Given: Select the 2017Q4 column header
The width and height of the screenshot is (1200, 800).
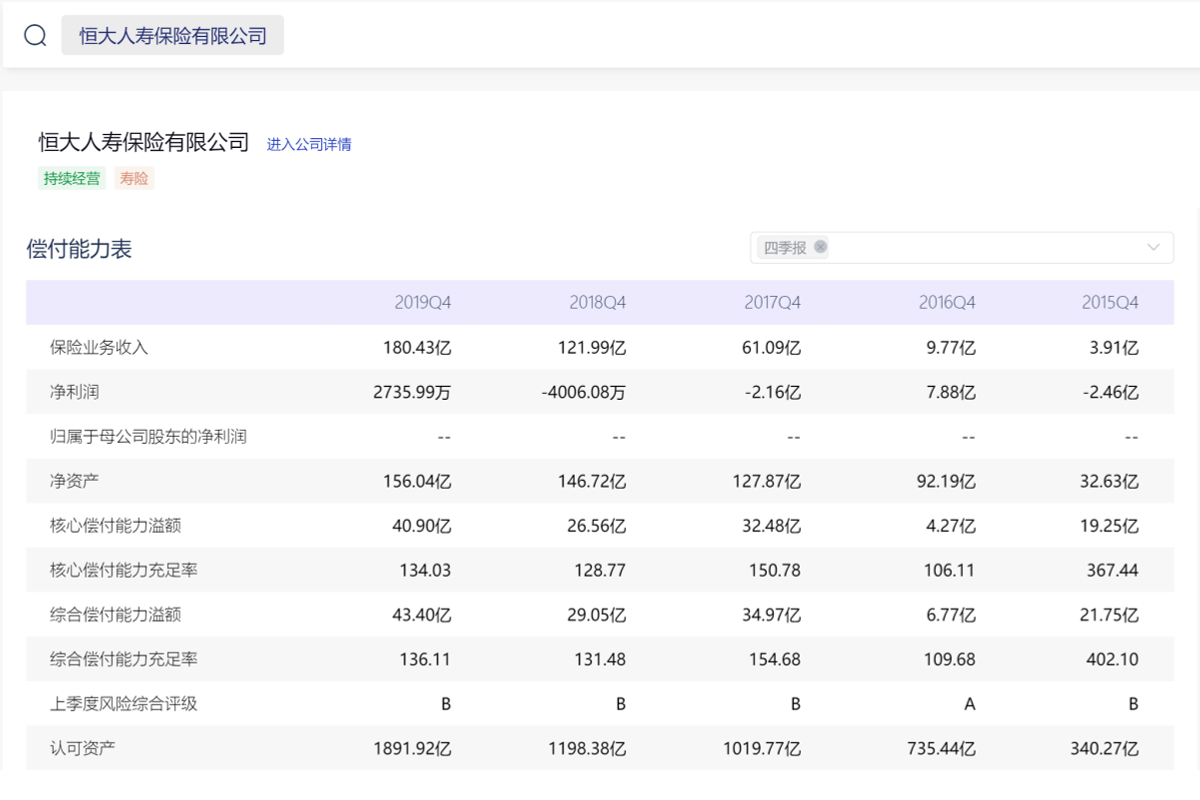Looking at the screenshot, I should pos(772,302).
